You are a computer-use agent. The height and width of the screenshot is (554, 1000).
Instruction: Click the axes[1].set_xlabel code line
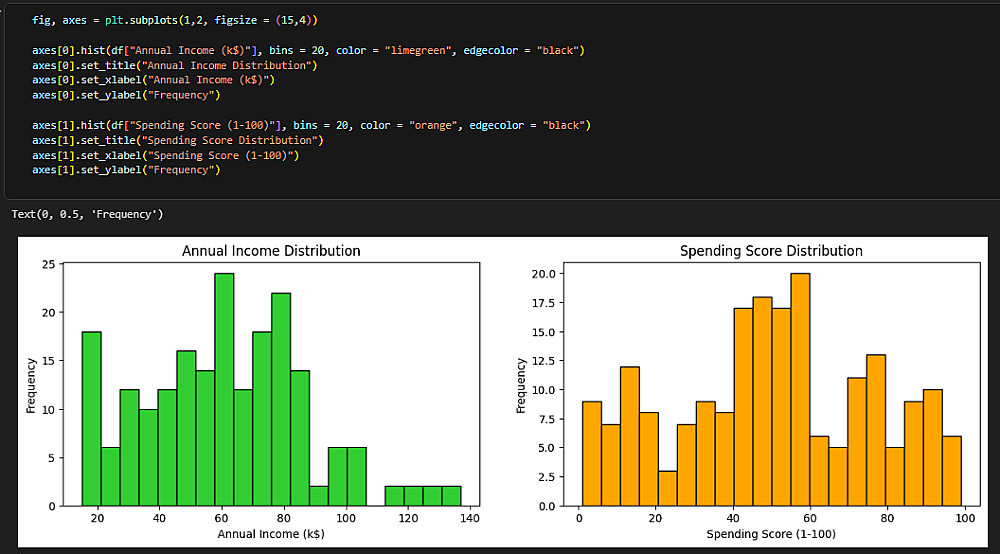(165, 155)
